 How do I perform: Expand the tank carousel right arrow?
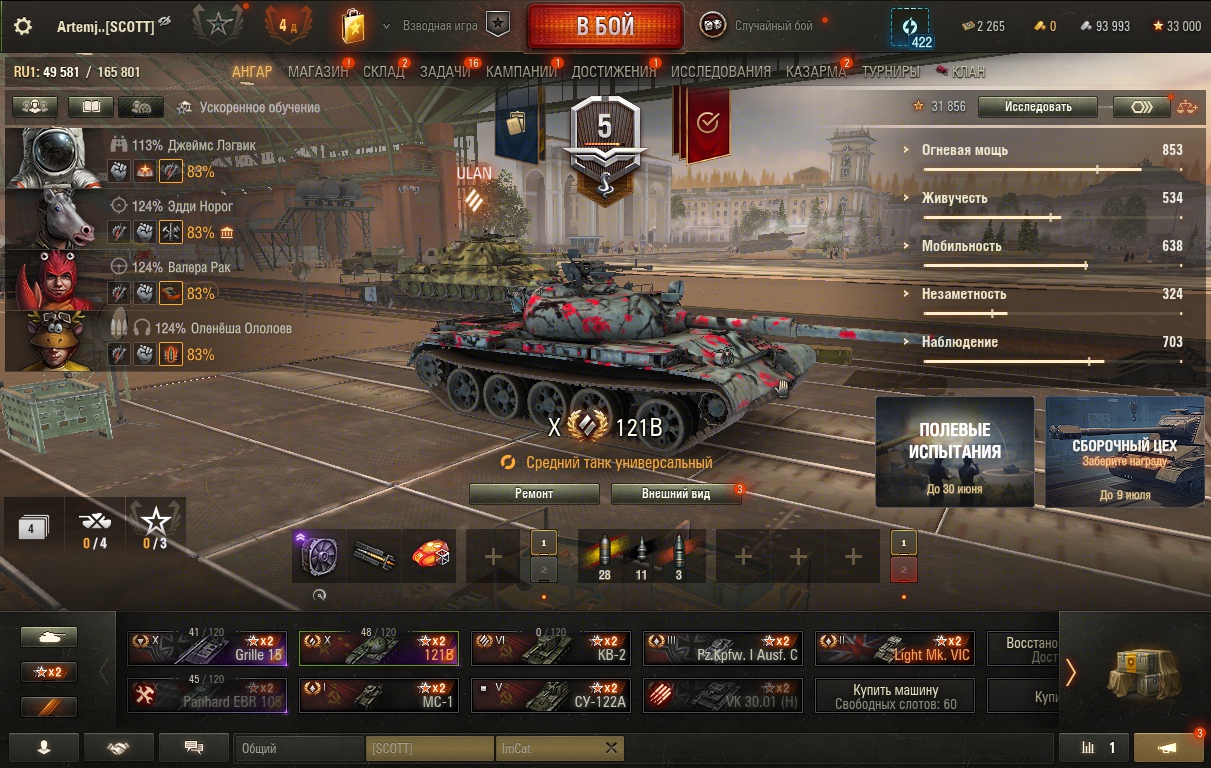click(x=1071, y=672)
